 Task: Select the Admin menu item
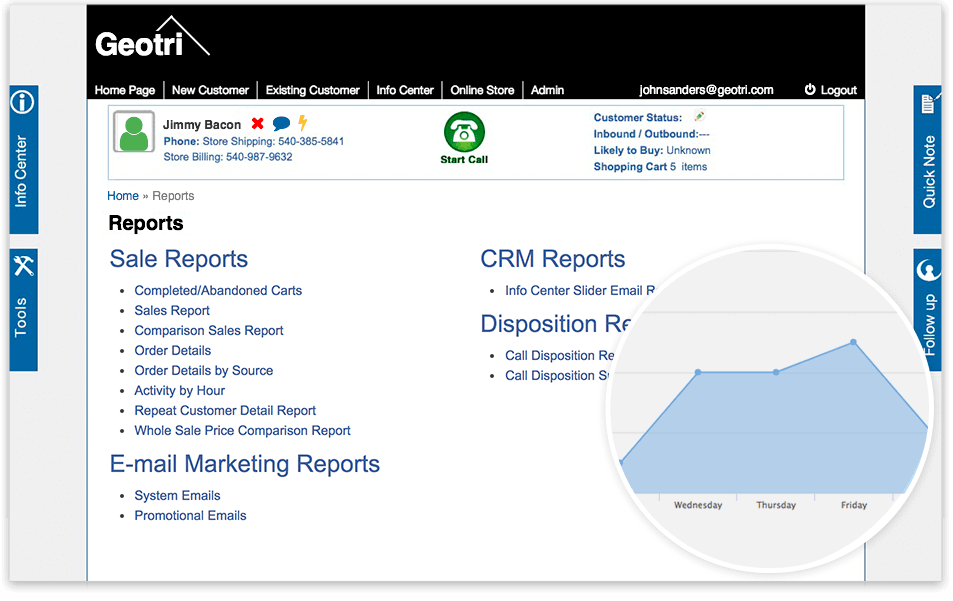(547, 90)
